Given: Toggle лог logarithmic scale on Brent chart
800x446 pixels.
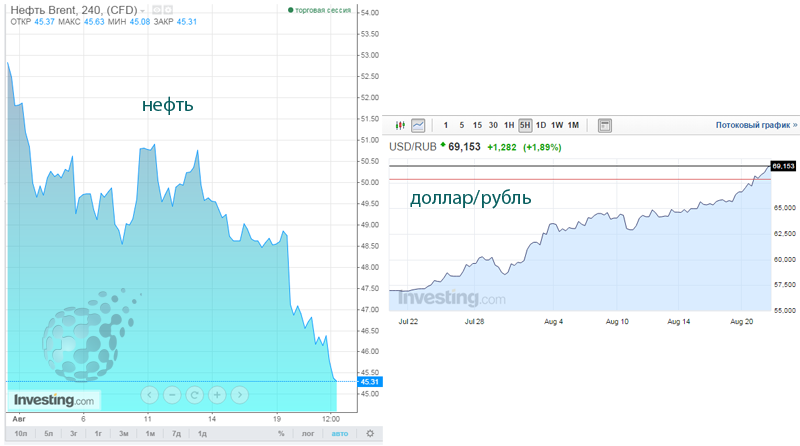Looking at the screenshot, I should click(x=308, y=434).
